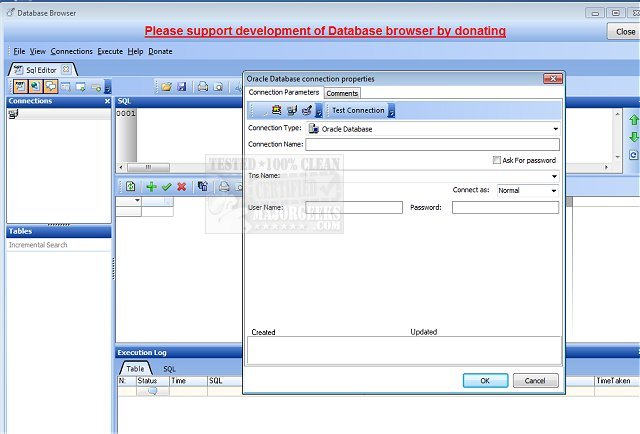The image size is (640, 434).
Task: Click the computers network icon in dialog toolbar
Action: tap(291, 110)
